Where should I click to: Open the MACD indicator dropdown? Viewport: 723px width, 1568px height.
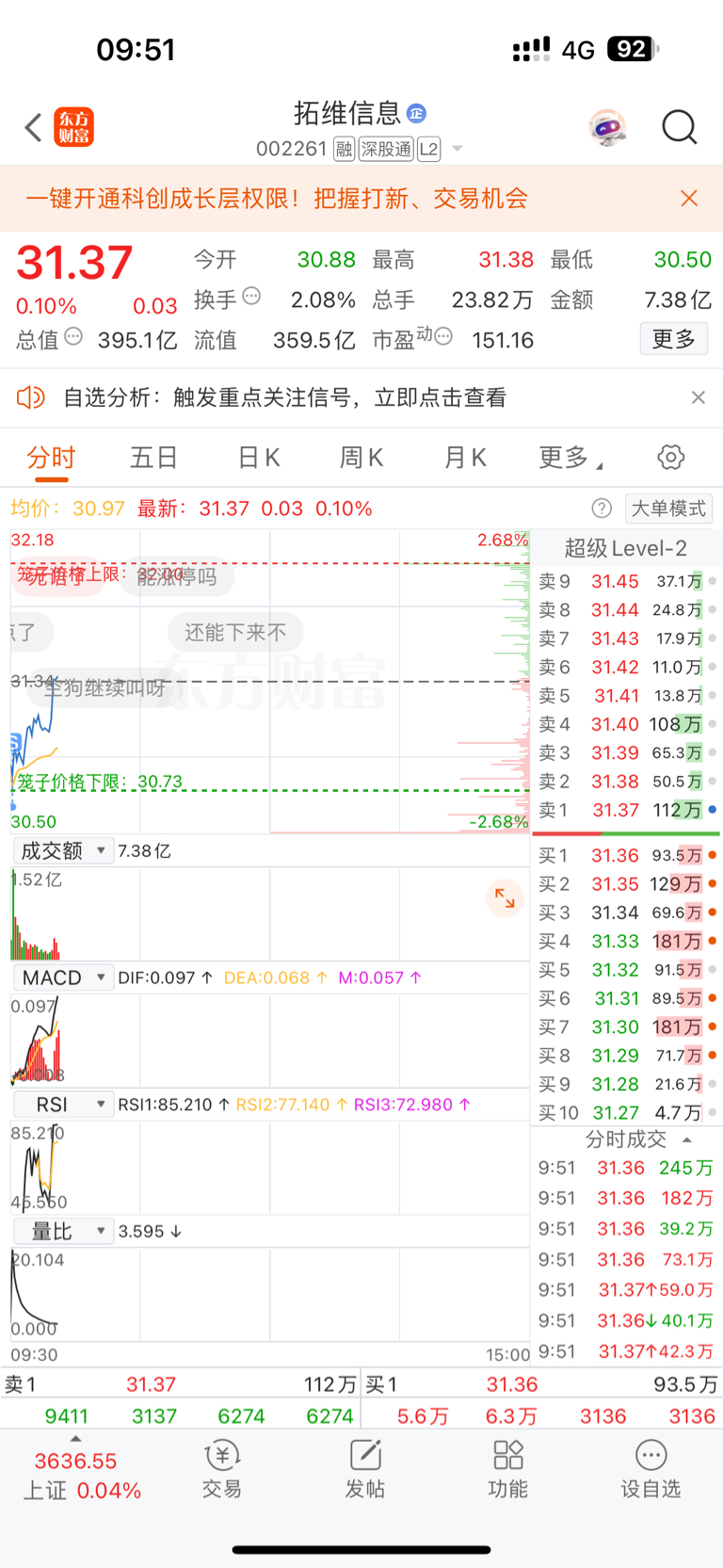[x=63, y=978]
